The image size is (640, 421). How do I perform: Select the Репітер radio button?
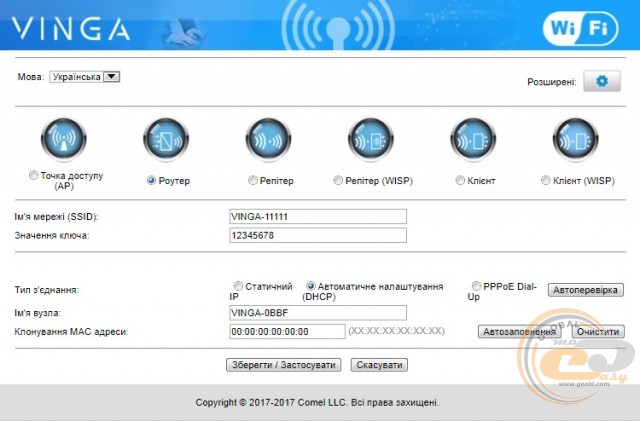point(252,181)
